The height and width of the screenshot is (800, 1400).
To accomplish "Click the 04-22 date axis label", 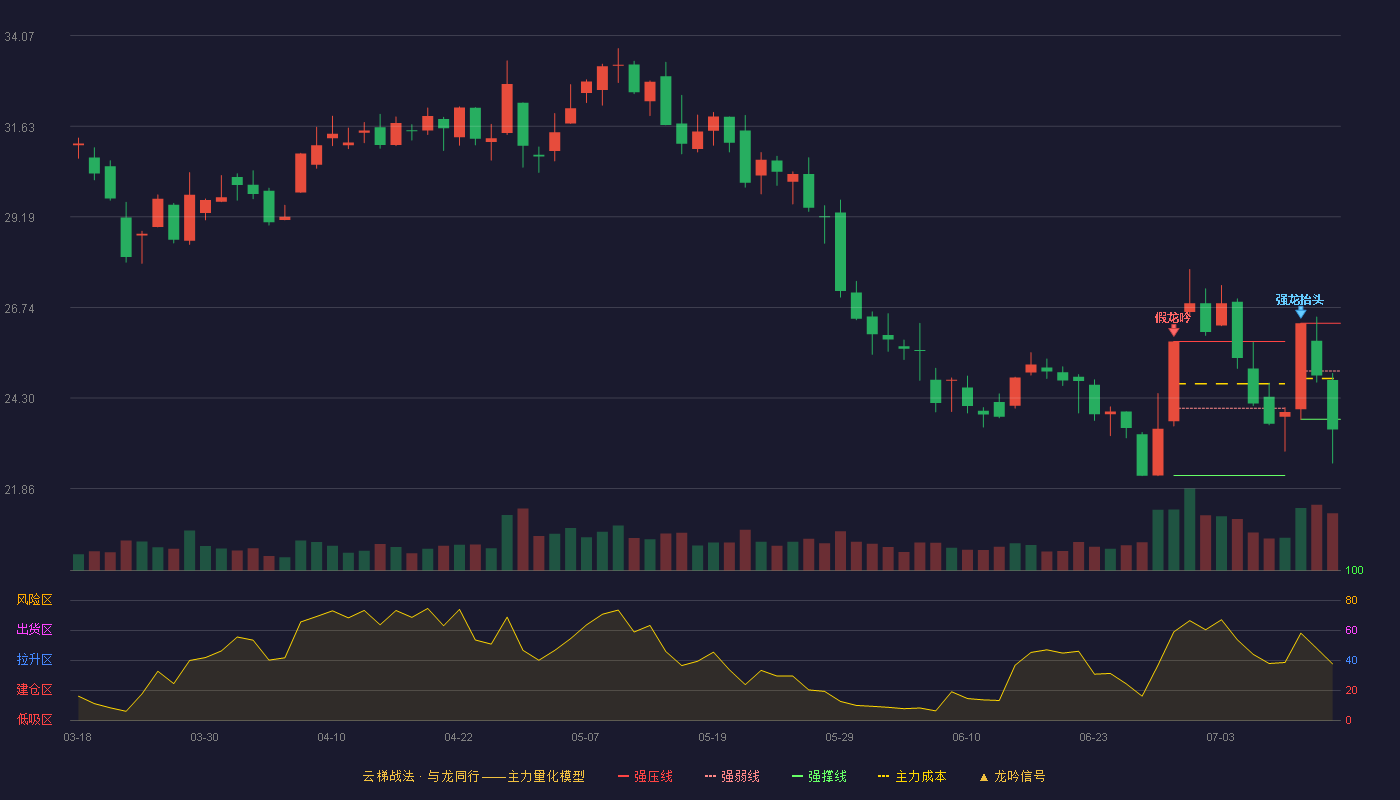I will coord(458,737).
